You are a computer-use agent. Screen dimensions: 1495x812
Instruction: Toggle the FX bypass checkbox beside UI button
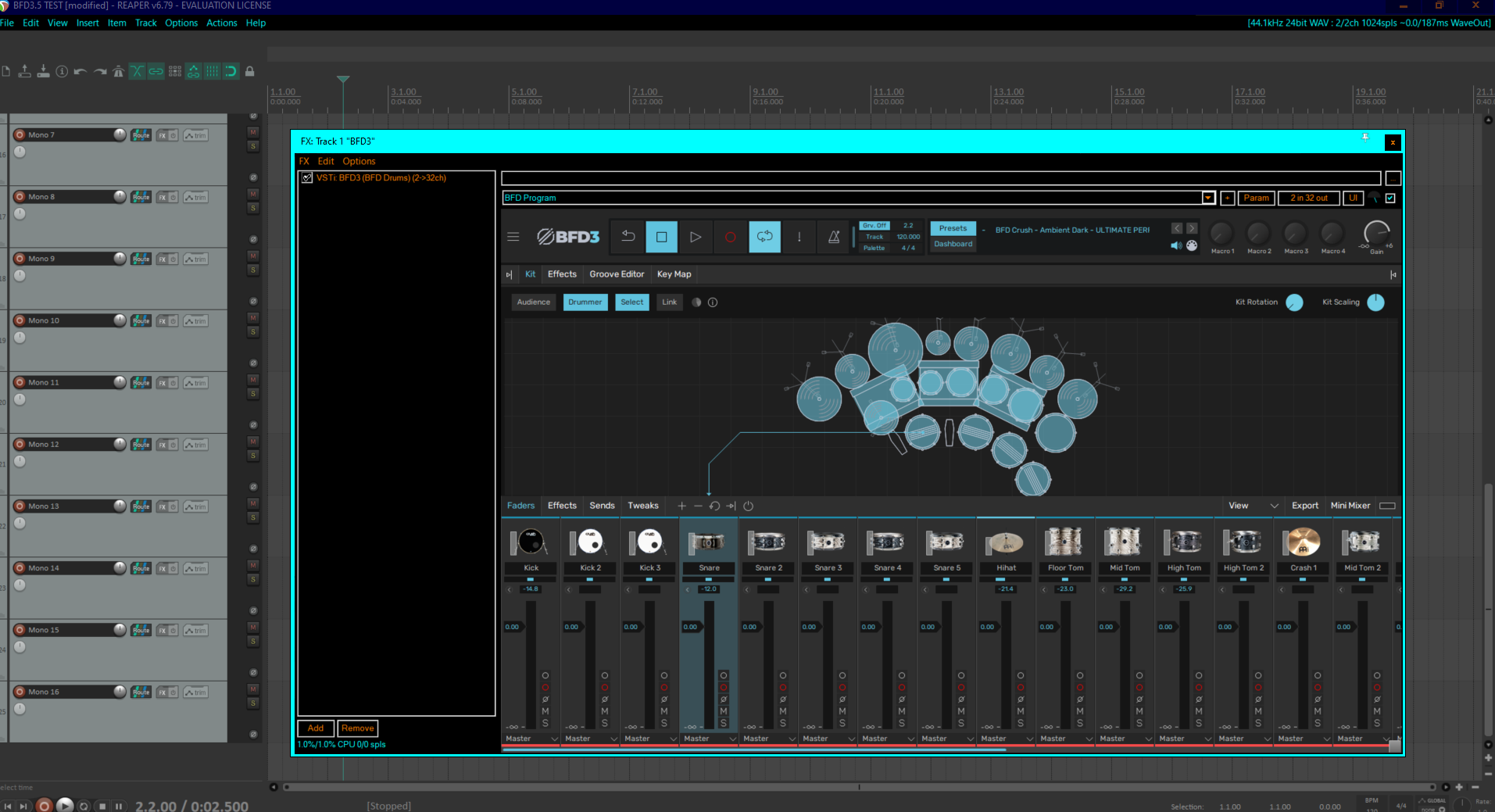(x=1390, y=198)
